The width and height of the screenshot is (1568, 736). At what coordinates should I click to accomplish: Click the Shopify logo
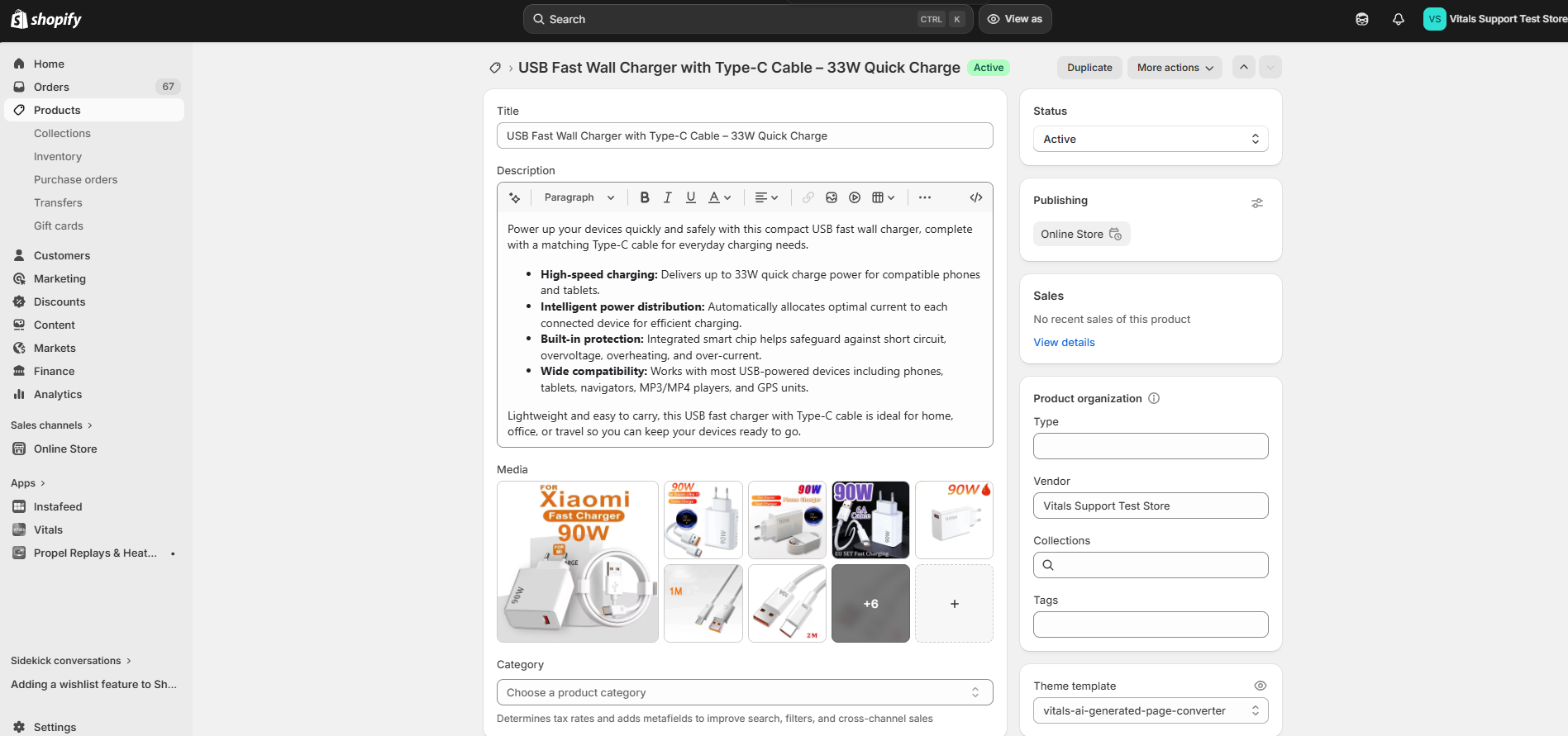coord(46,19)
